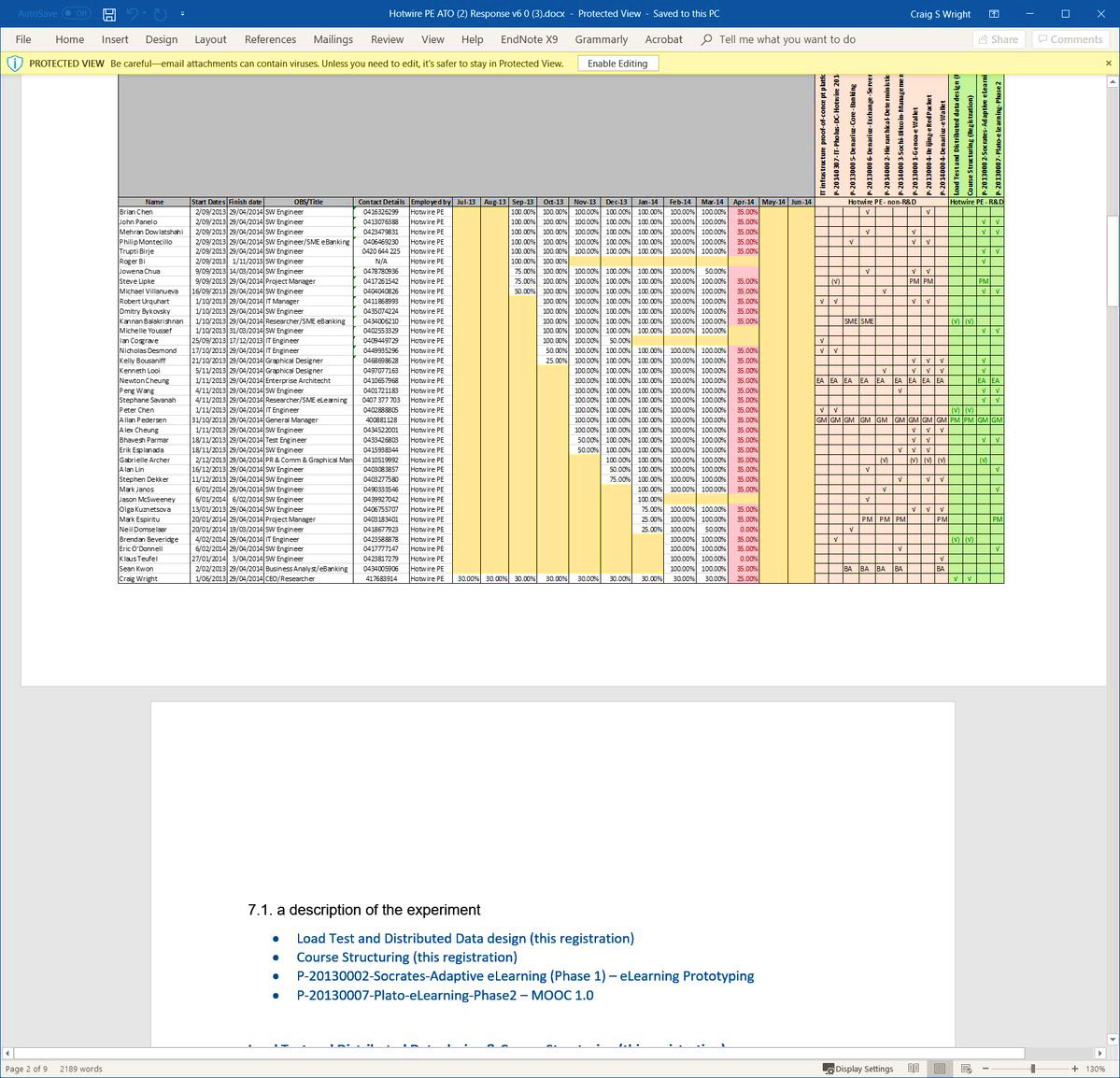The width and height of the screenshot is (1120, 1078).
Task: Open the Comments button
Action: point(1070,39)
